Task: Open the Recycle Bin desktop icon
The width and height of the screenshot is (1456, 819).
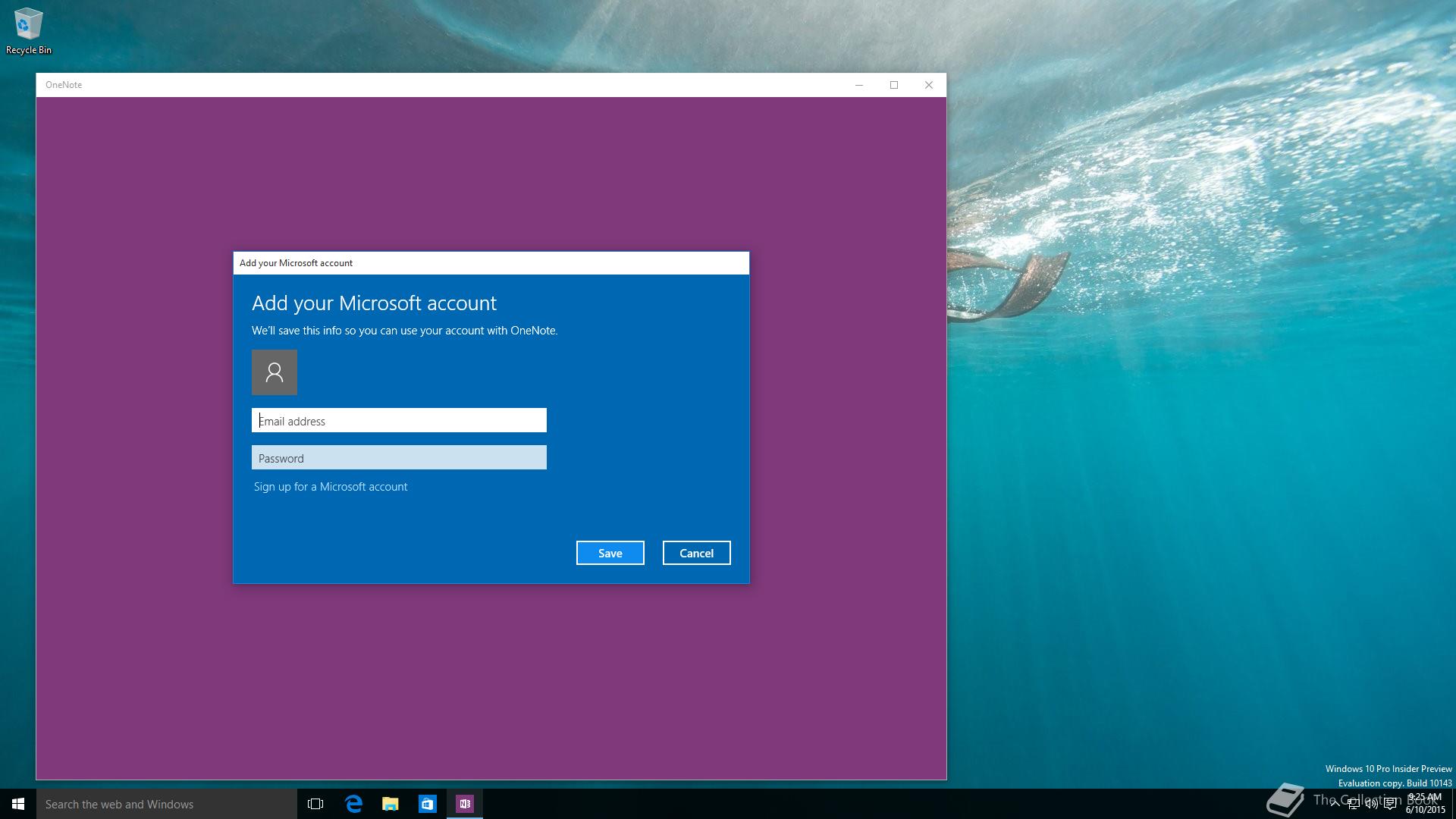Action: coord(29,31)
